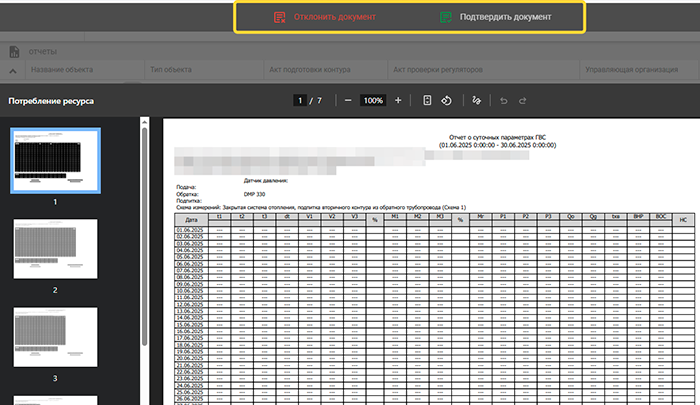The image size is (700, 405).
Task: Click the undo arrow in PDF toolbar
Action: (503, 101)
